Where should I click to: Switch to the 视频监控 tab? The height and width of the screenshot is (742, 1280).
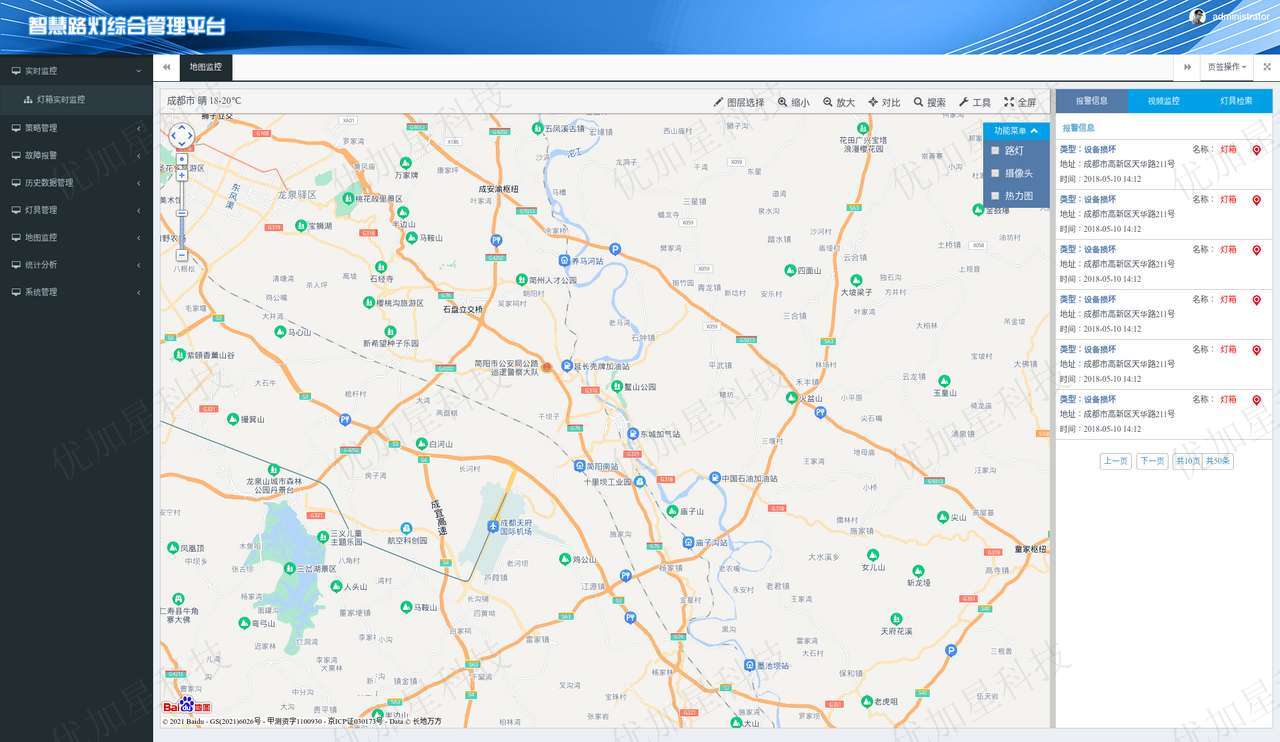pyautogui.click(x=1163, y=101)
